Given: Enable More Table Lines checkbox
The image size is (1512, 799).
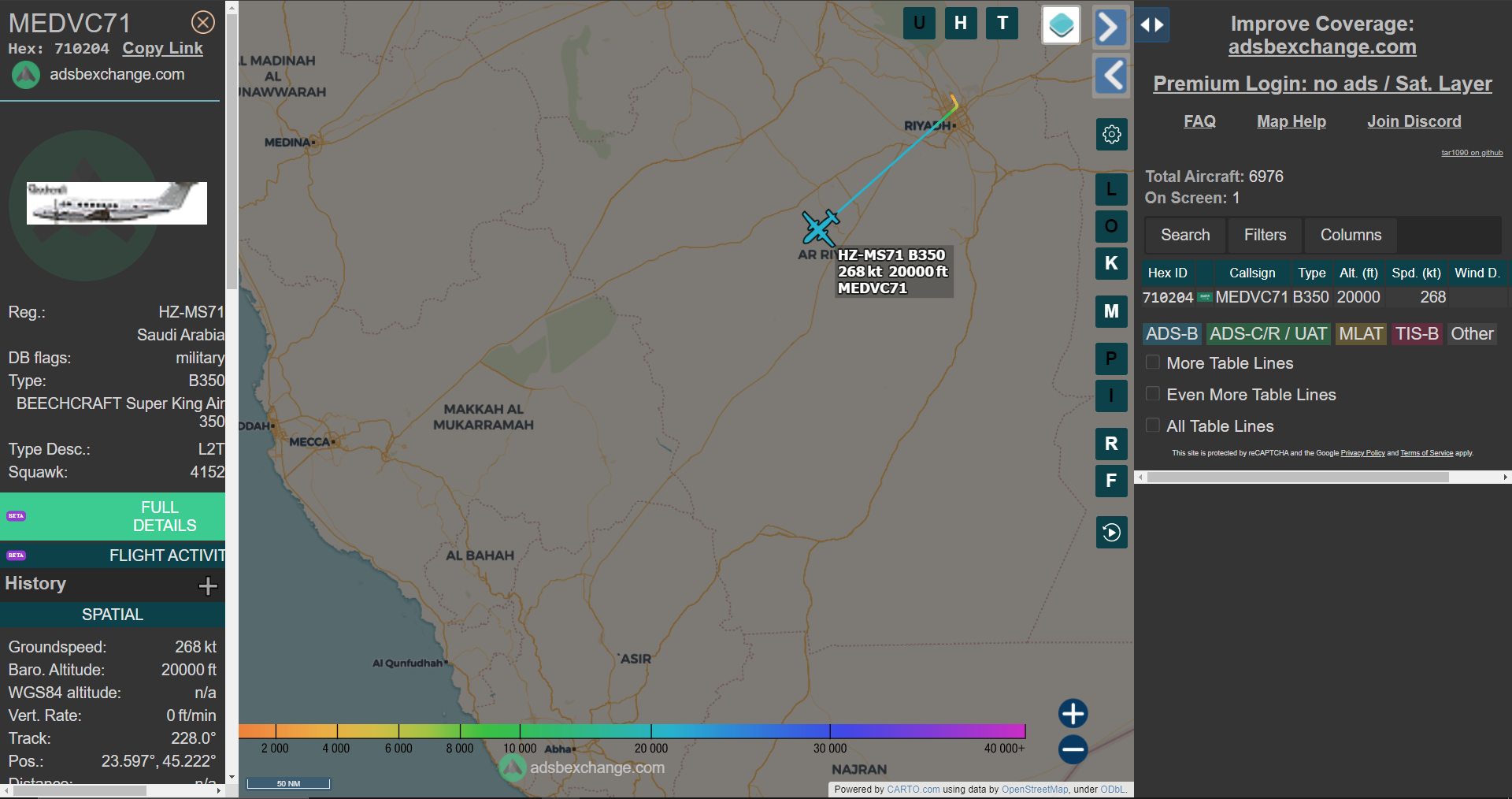Looking at the screenshot, I should point(1153,362).
